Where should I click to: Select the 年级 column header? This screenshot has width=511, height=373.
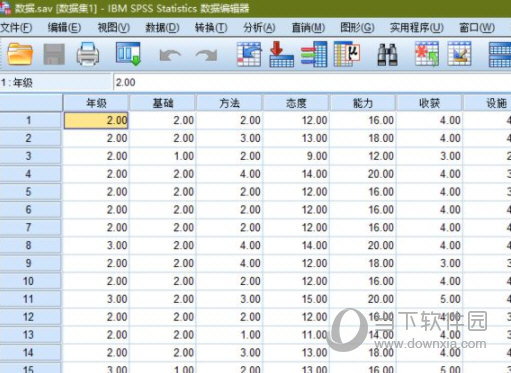tap(96, 103)
